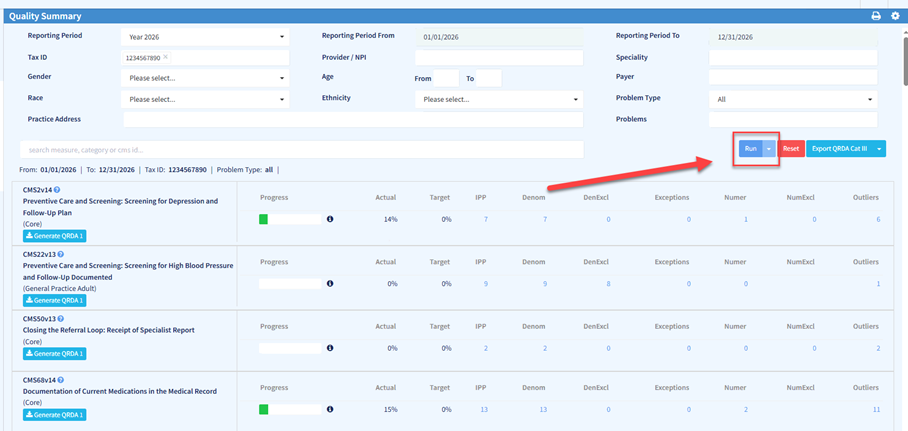Viewport: 908px width, 431px height.
Task: Click info icon on CMS50v13 progress bar
Action: 330,348
